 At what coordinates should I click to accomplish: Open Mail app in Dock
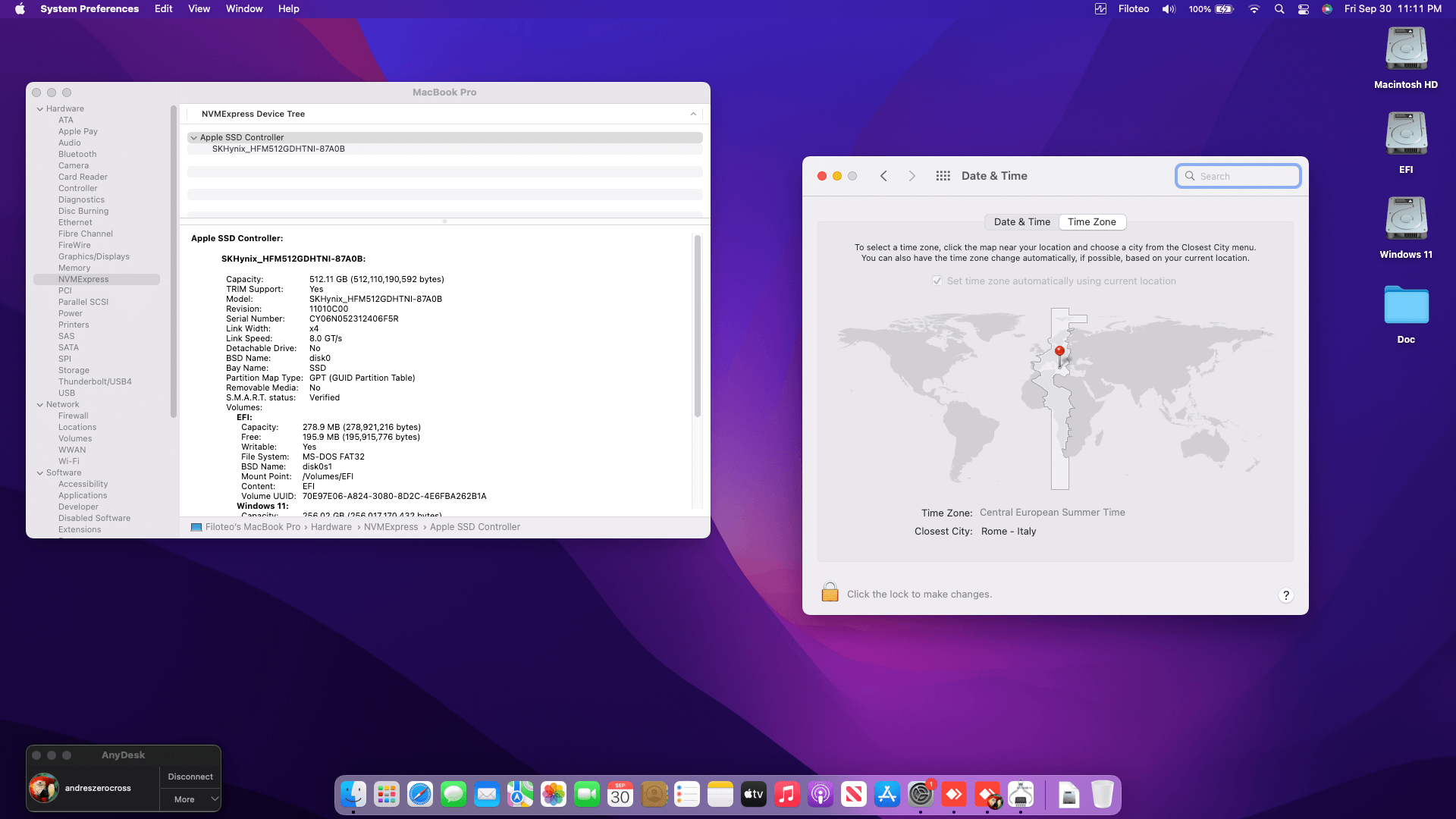tap(487, 794)
